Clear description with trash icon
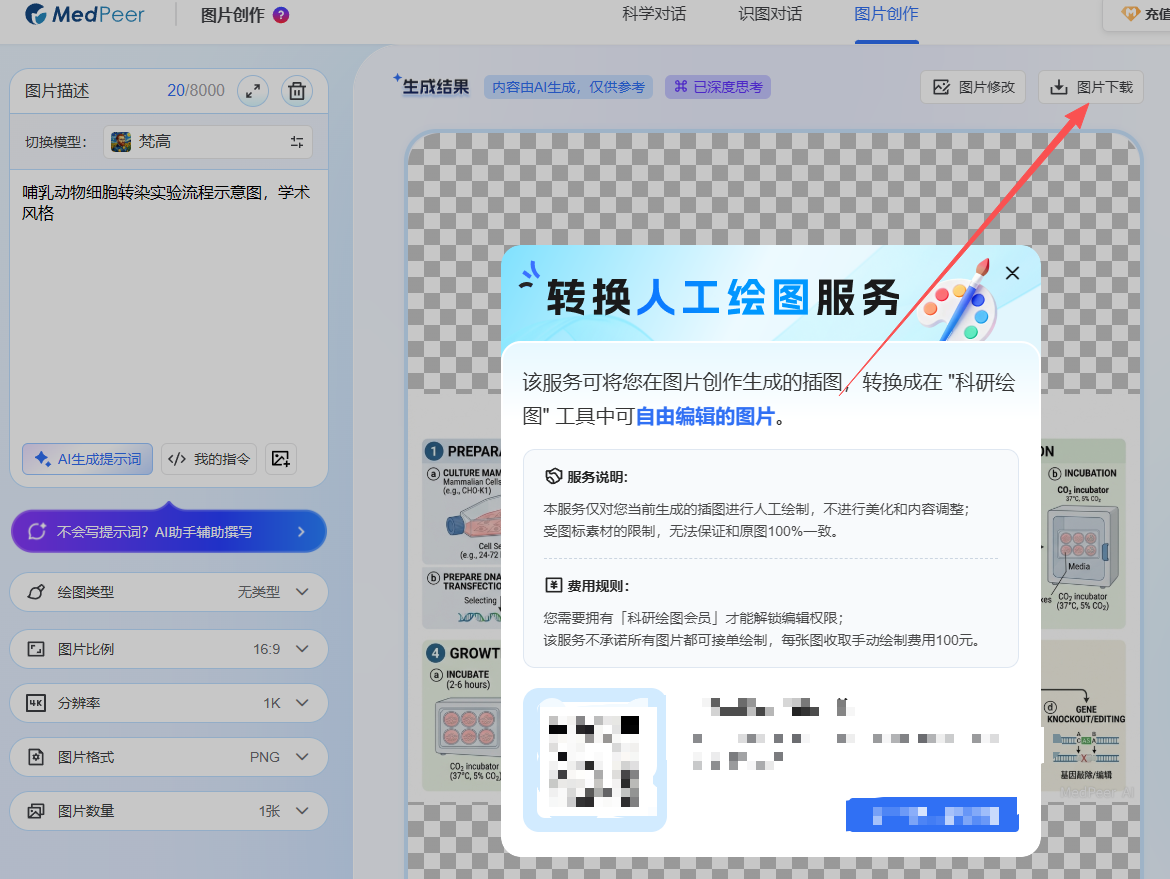This screenshot has width=1170, height=879. 297,91
